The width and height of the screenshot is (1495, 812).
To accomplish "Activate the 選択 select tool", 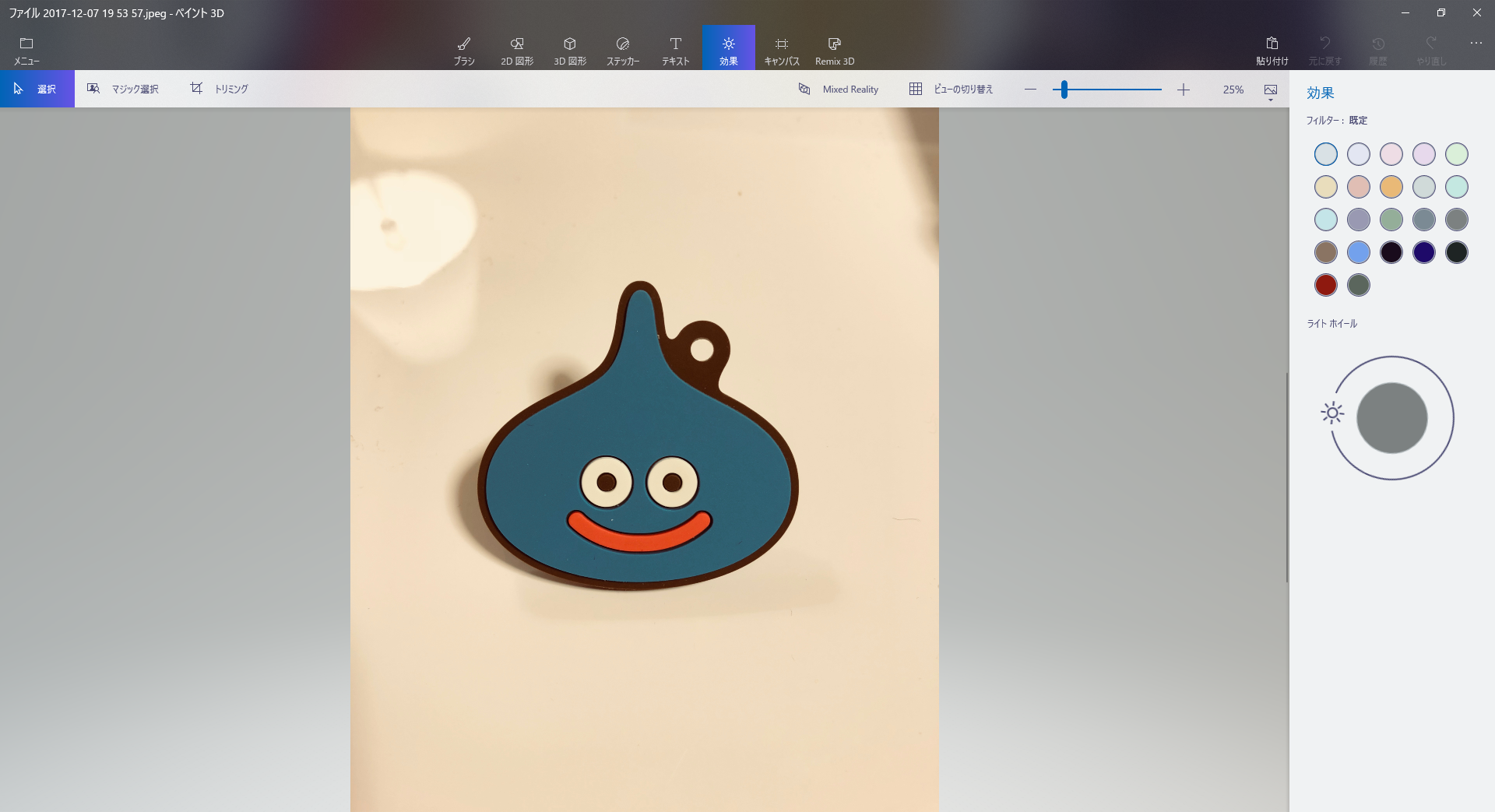I will coord(37,89).
